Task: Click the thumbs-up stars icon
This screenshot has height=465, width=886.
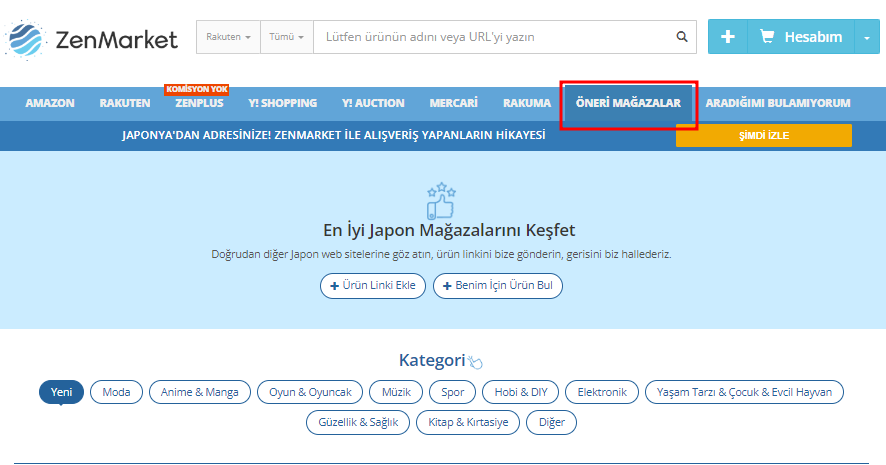Action: [441, 201]
